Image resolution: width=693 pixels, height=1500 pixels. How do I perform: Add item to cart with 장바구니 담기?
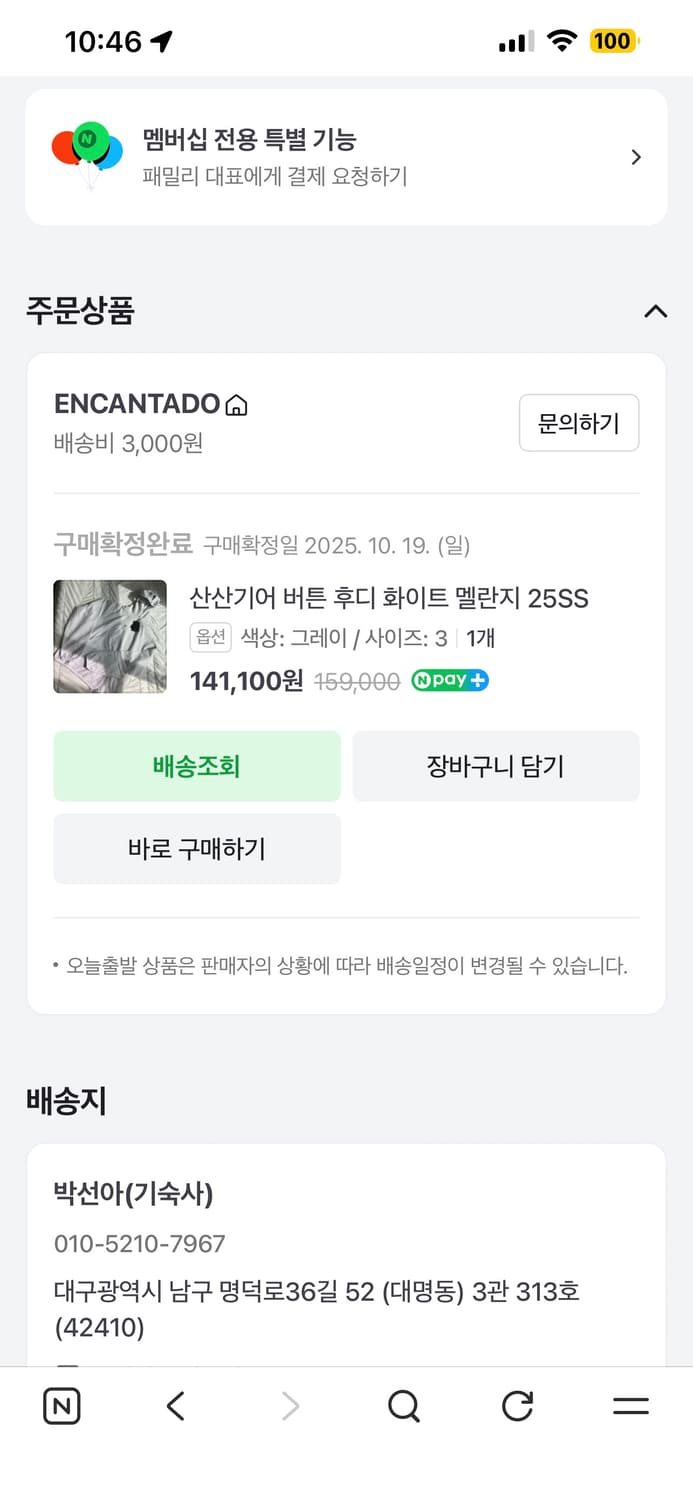496,766
